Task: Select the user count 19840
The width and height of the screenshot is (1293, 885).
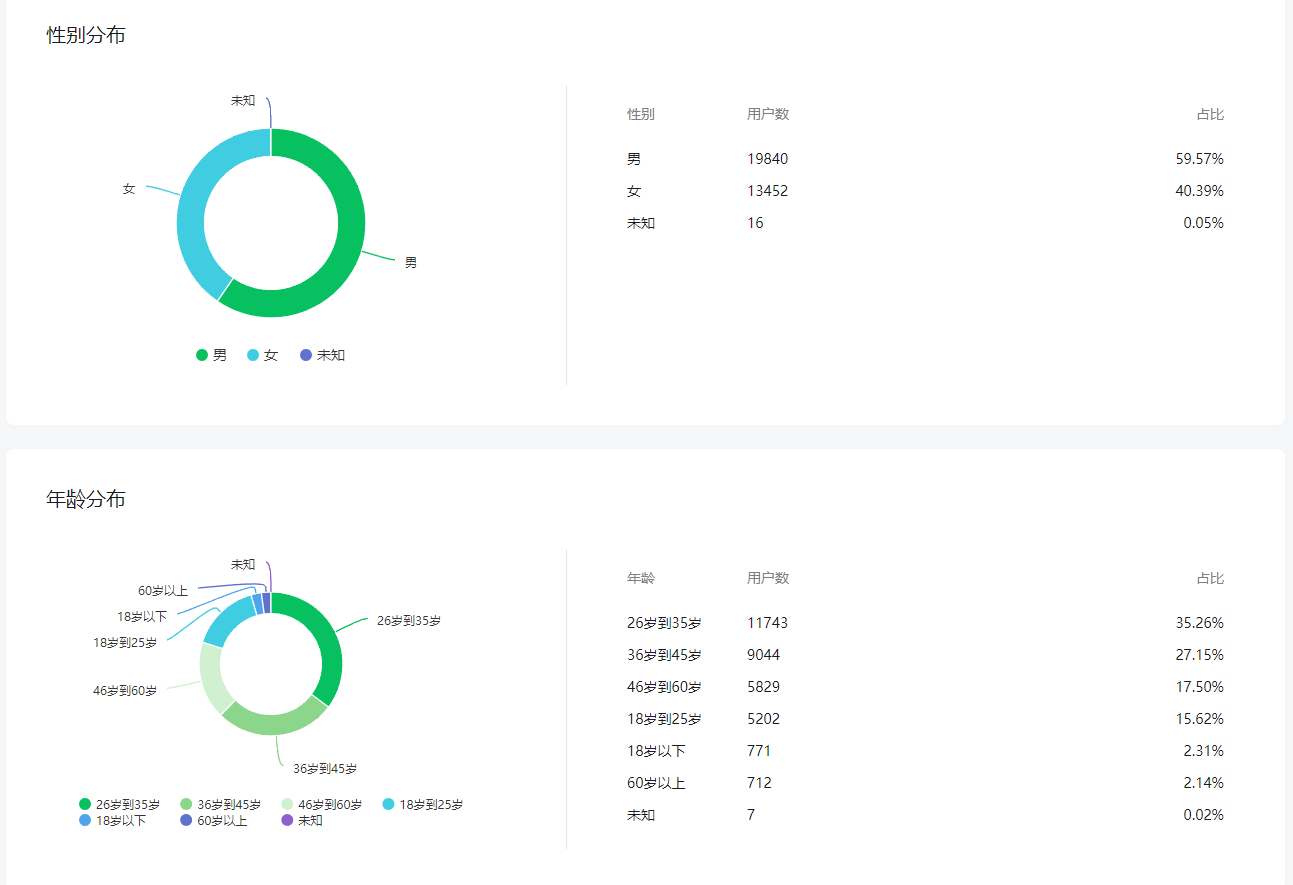Action: click(x=767, y=159)
